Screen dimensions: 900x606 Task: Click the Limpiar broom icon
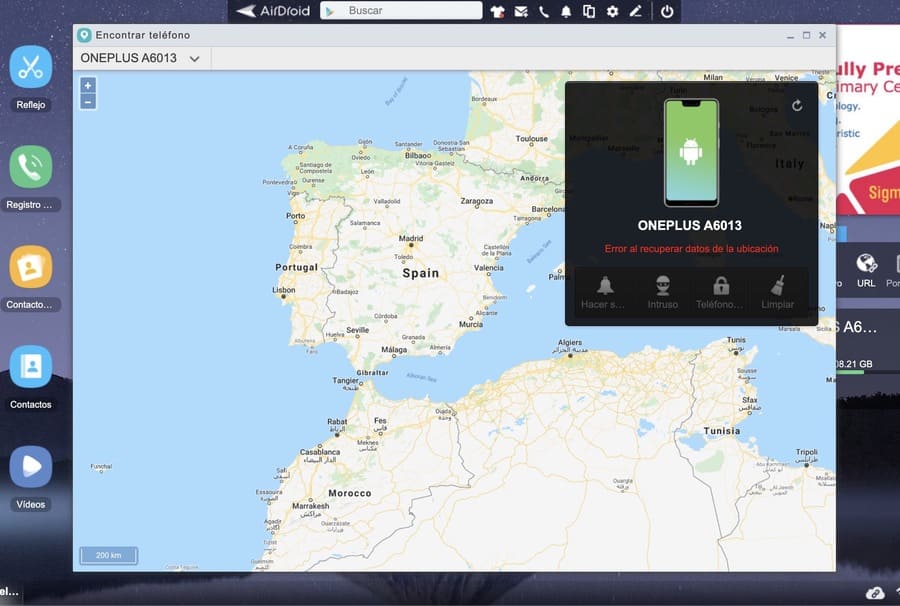tap(778, 285)
